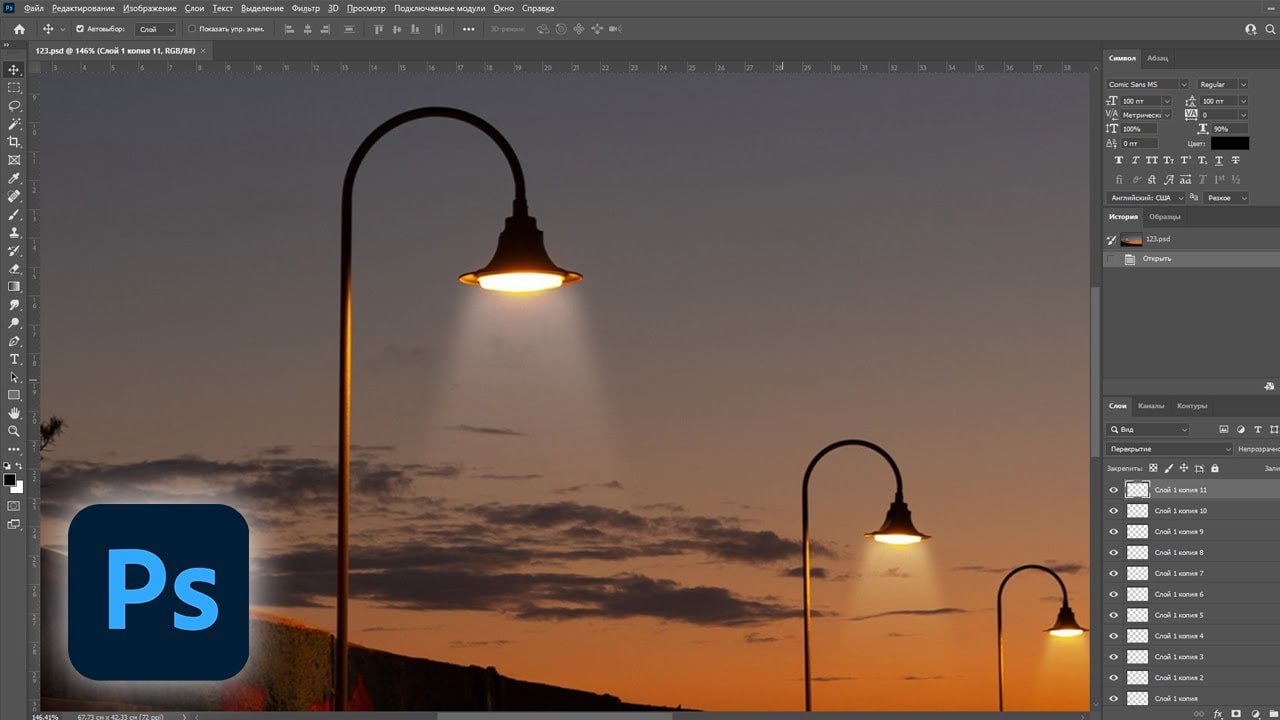The image size is (1280, 720).
Task: Enable the Автовыбор checkbox
Action: [x=80, y=29]
